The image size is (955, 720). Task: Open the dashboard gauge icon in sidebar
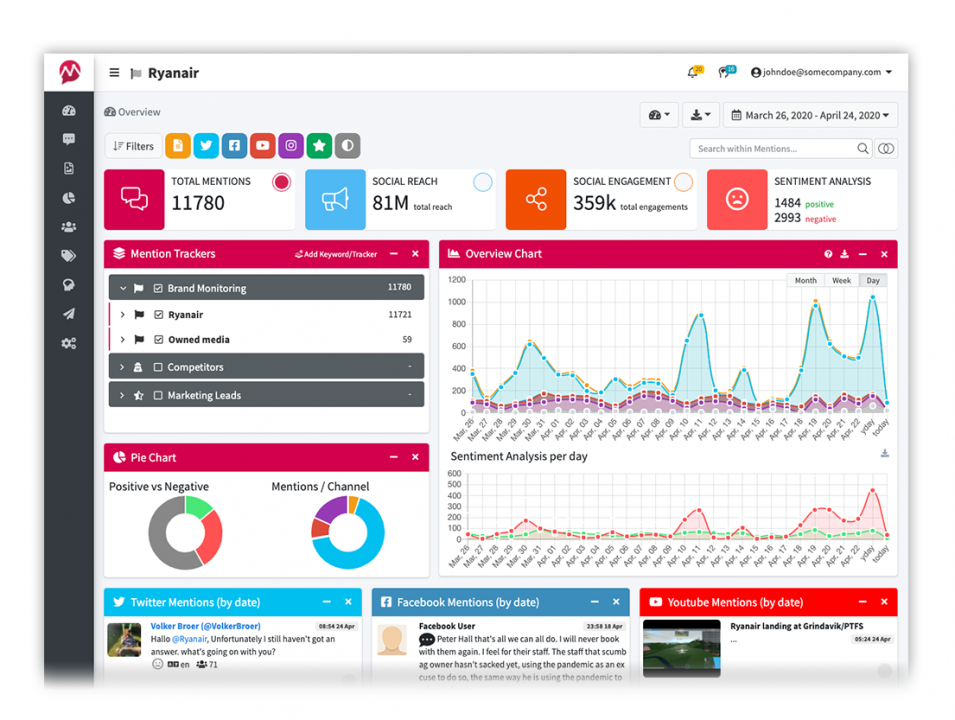click(x=69, y=110)
